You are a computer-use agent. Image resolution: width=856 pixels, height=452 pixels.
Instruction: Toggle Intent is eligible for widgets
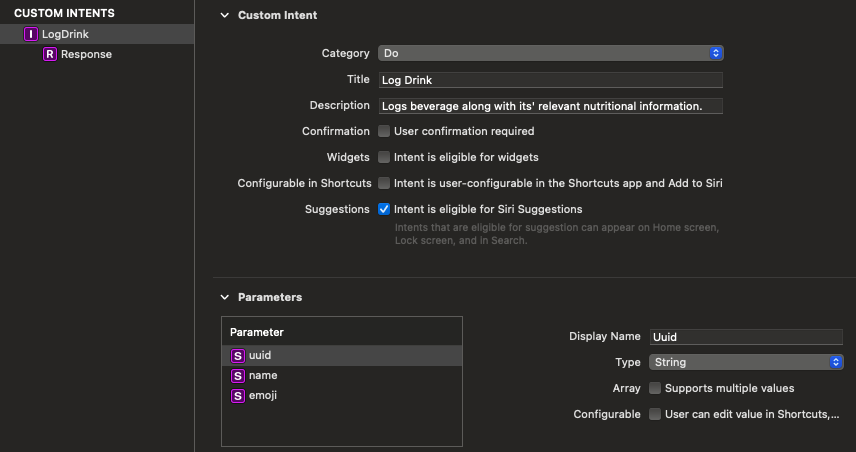tap(384, 157)
